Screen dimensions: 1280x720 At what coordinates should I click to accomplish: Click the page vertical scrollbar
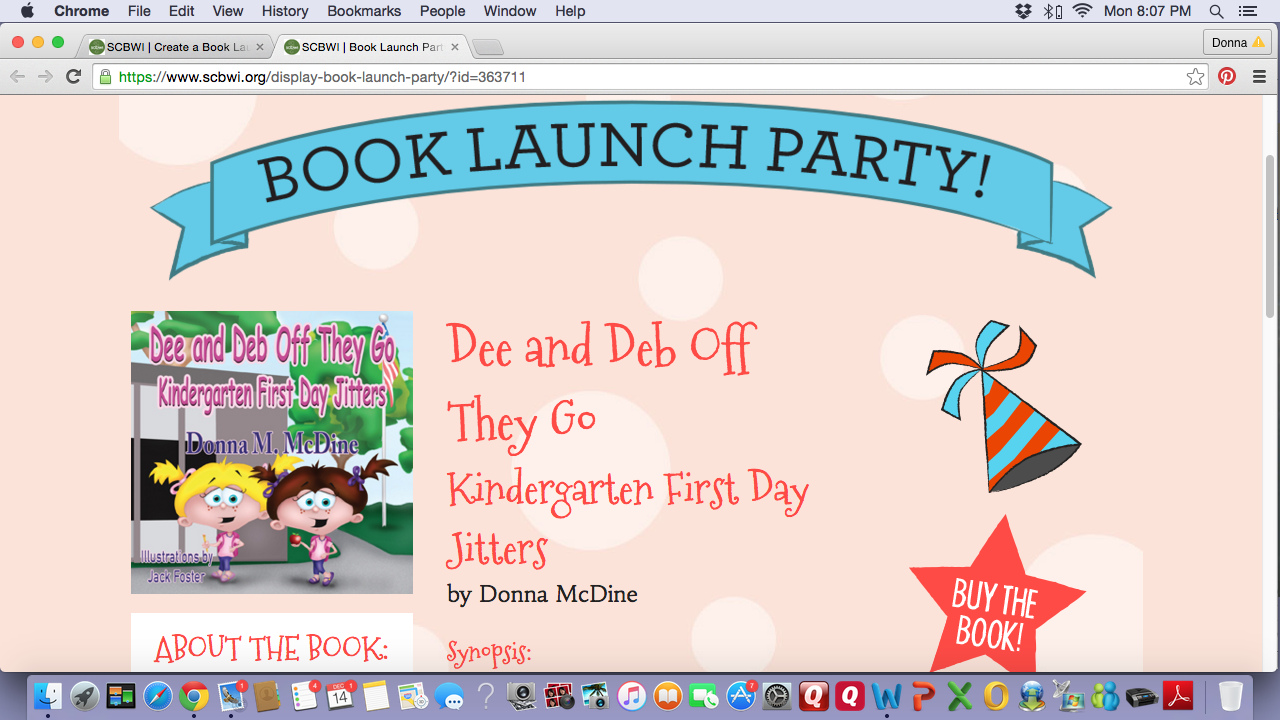pyautogui.click(x=1271, y=236)
